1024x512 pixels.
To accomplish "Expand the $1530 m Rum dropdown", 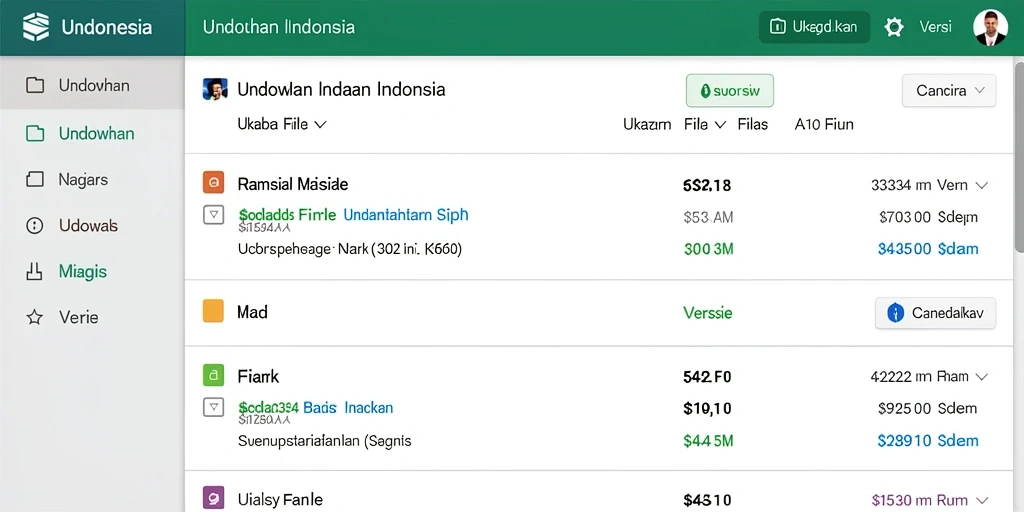I will (x=929, y=501).
